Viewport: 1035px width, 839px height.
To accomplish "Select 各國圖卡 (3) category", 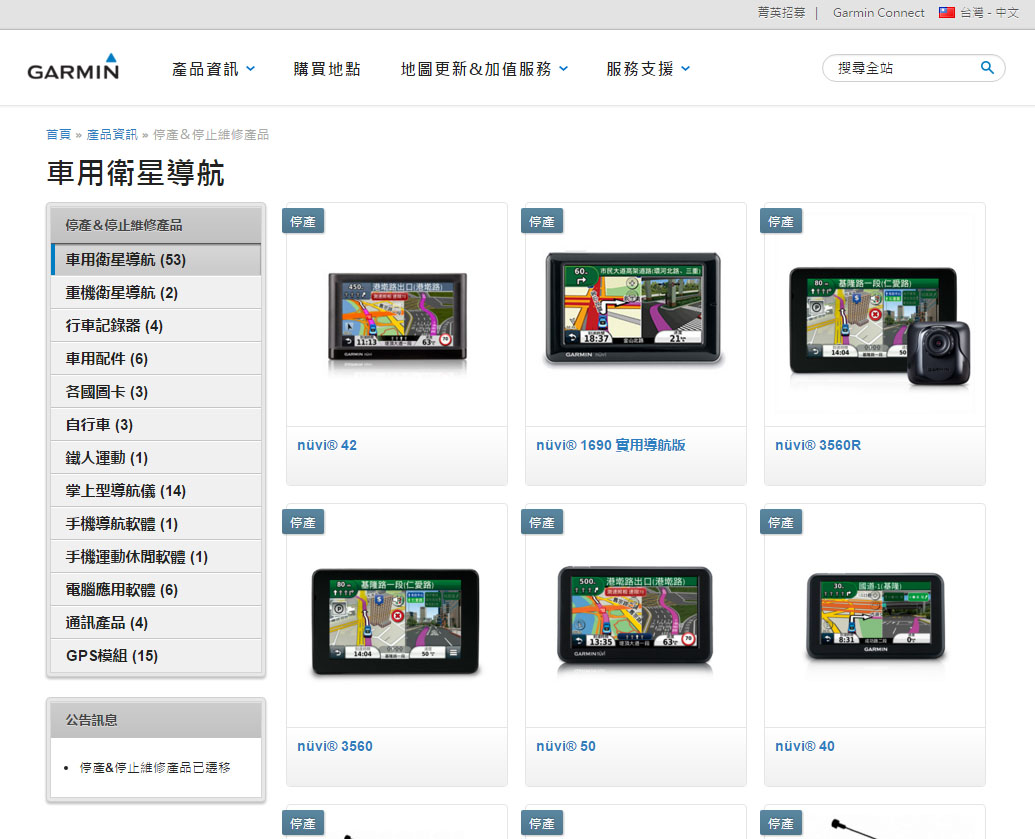I will (156, 391).
